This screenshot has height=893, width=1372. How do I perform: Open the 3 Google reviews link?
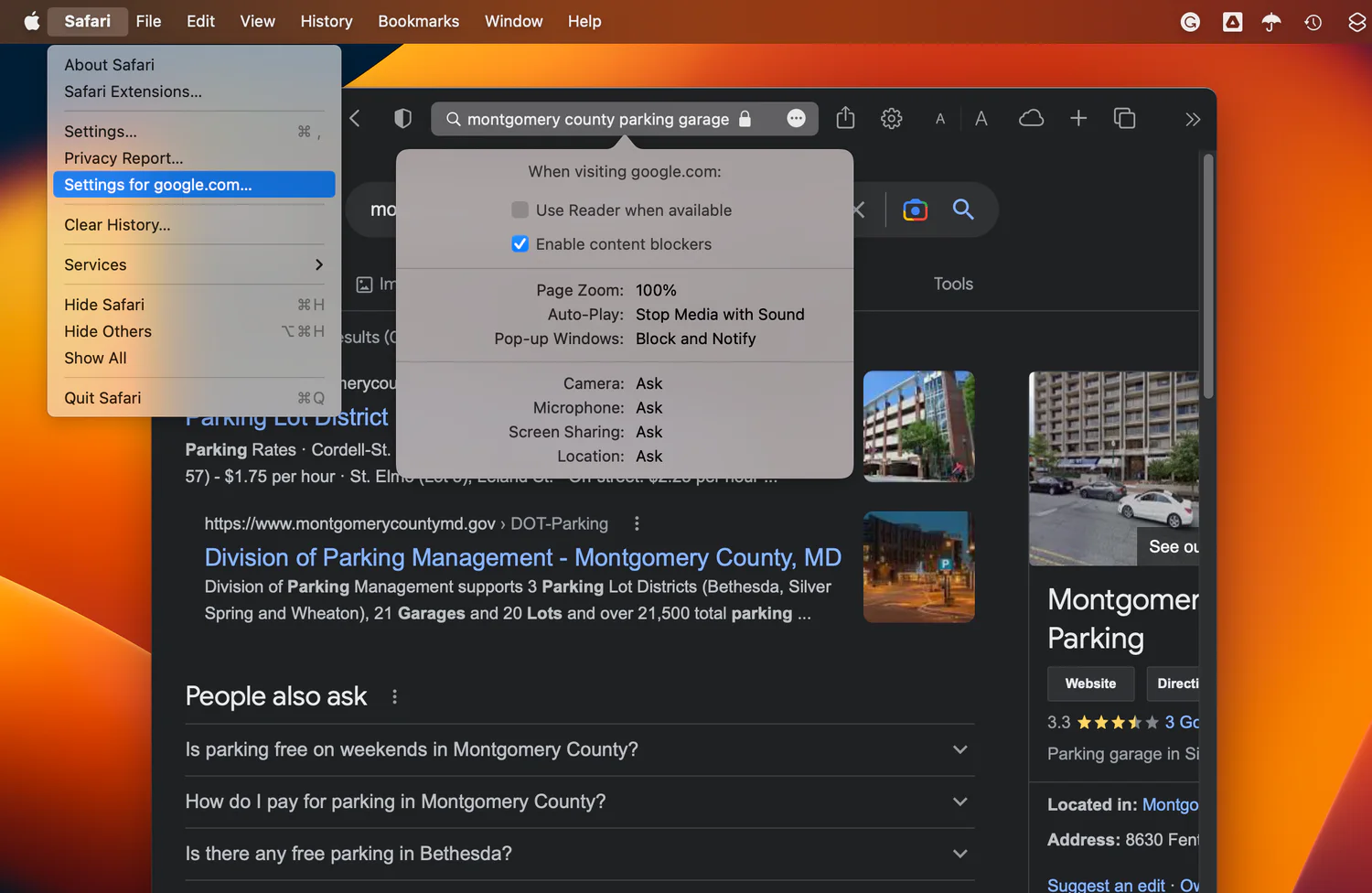[x=1182, y=723]
